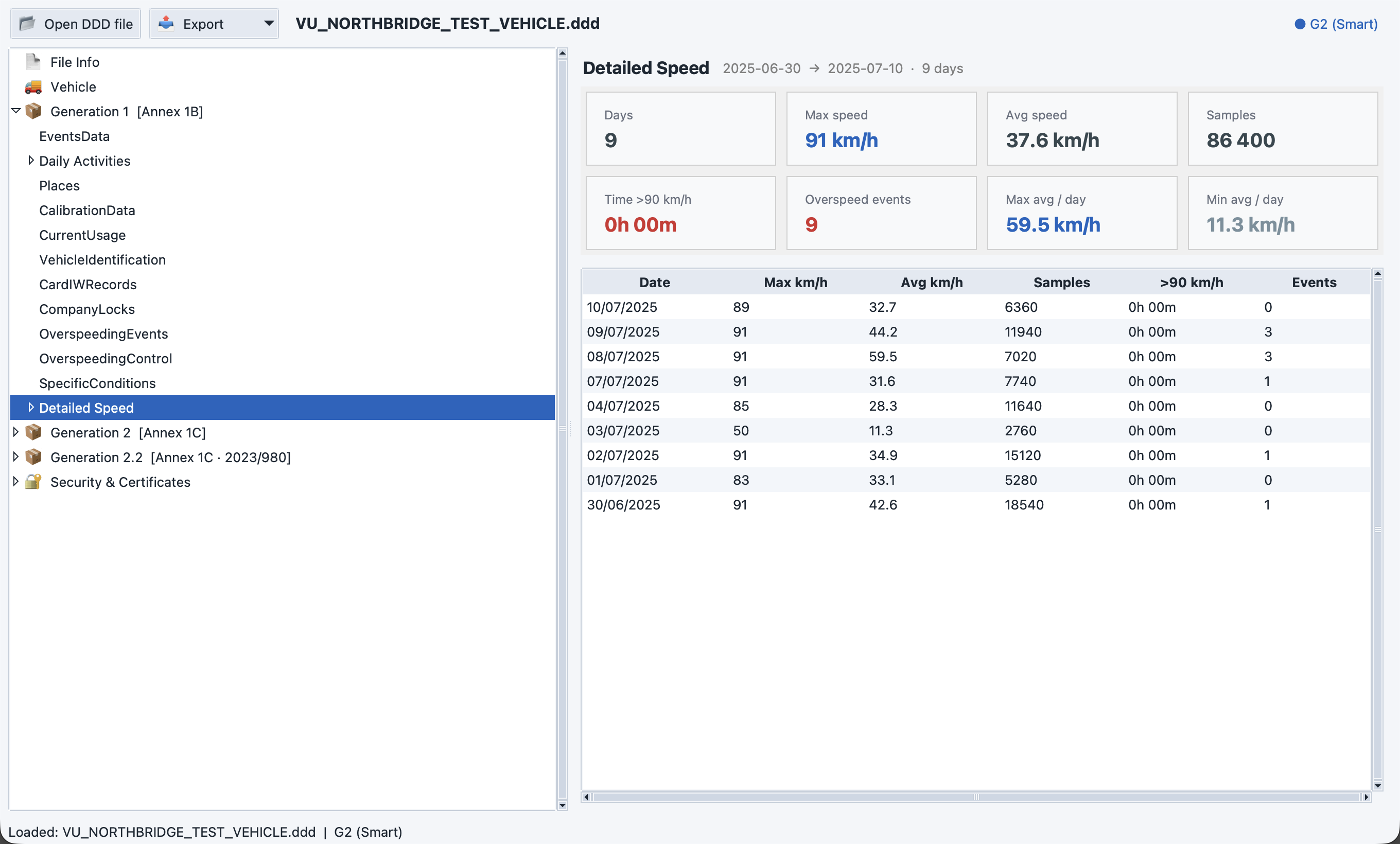Select the Places tree item
Screen dimensions: 1400x844
point(59,186)
